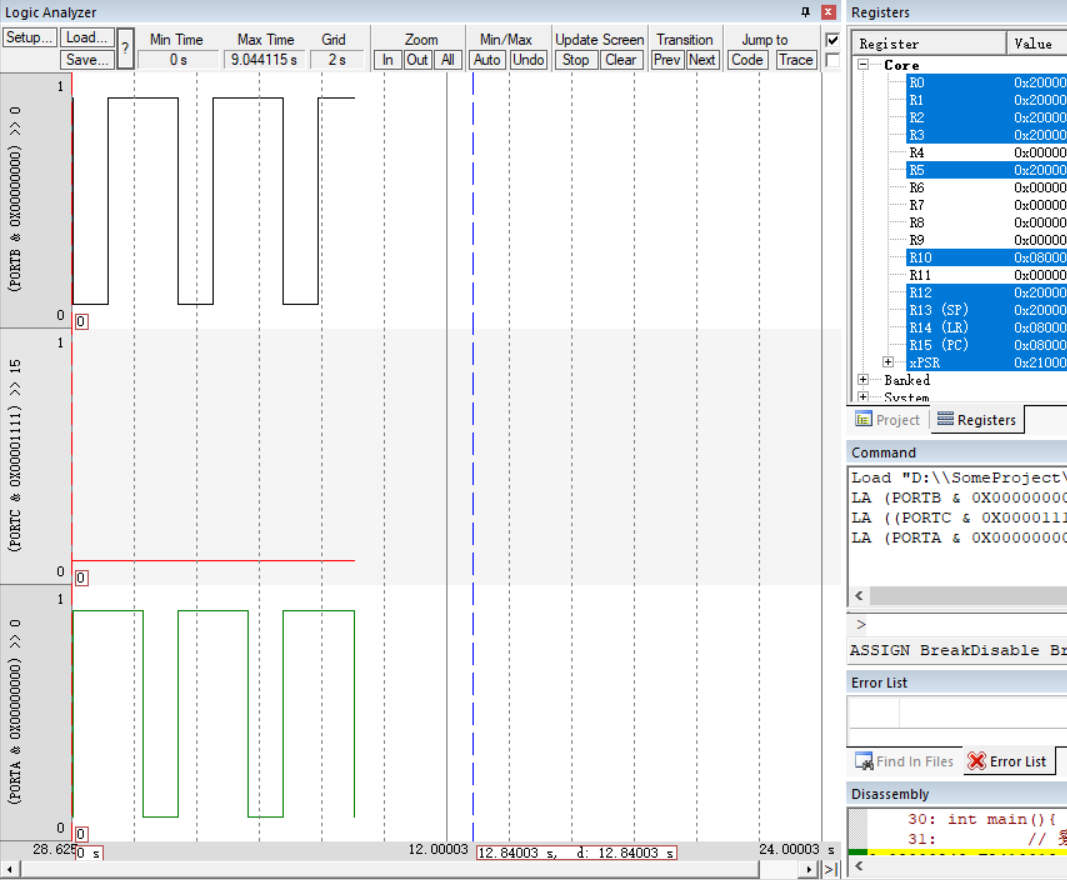
Task: Close the Logic Analyzer panel
Action: 828,12
